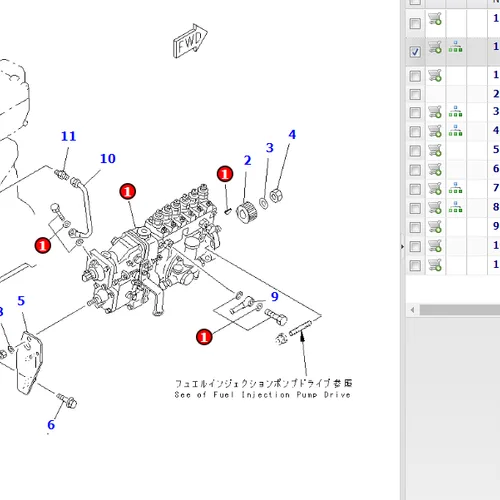Tick the row 5 checkbox

(415, 151)
